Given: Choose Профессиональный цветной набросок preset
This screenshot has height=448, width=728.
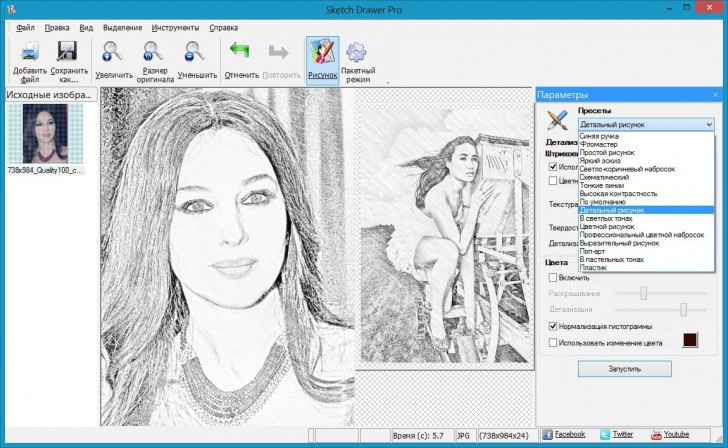Looking at the screenshot, I should pyautogui.click(x=646, y=235).
